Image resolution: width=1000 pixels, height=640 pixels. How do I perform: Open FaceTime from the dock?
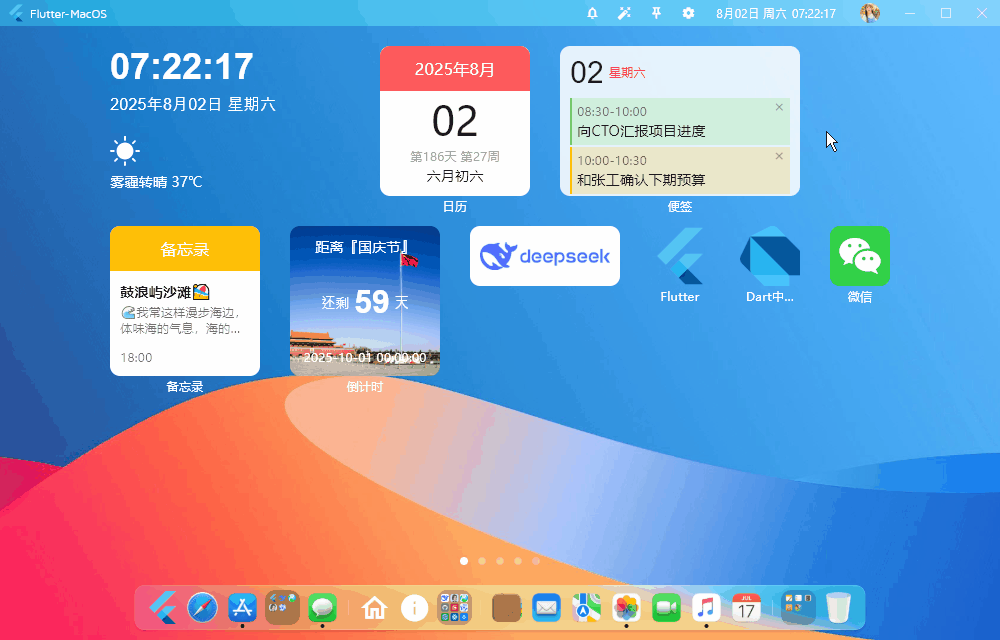(666, 607)
